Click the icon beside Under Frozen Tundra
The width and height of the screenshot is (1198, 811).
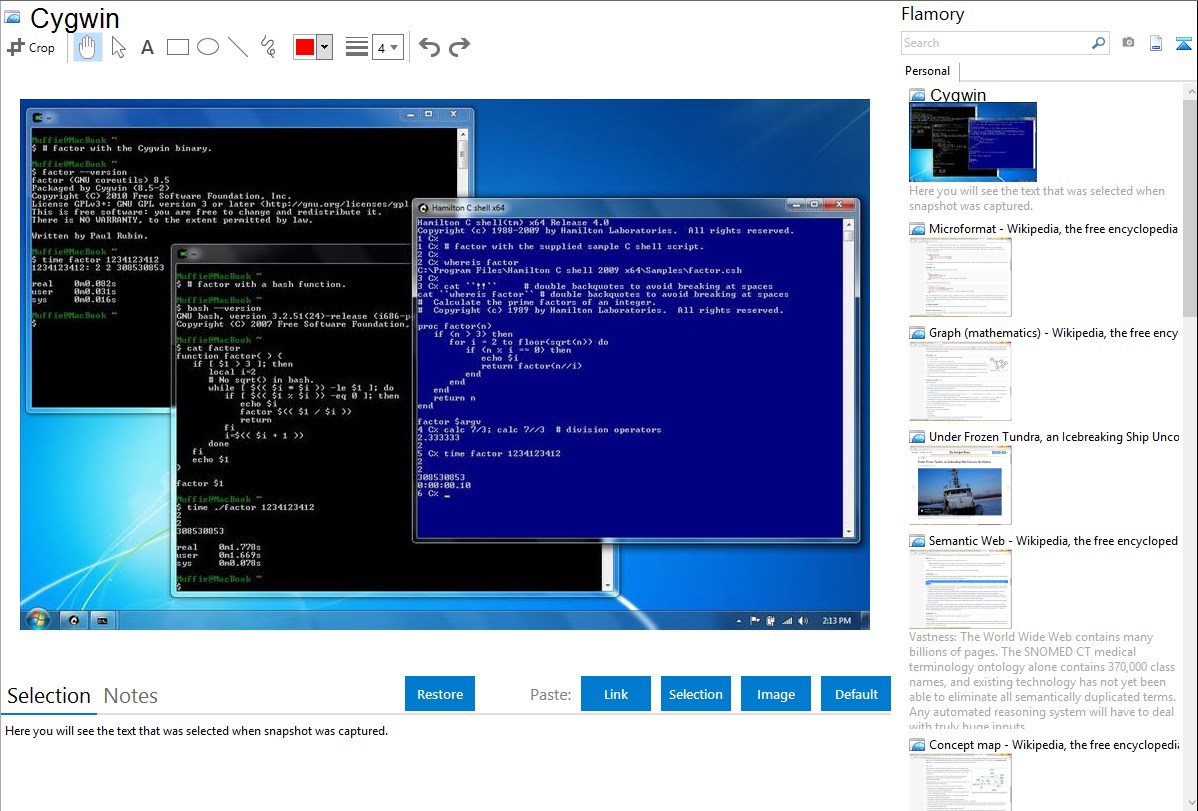click(917, 437)
